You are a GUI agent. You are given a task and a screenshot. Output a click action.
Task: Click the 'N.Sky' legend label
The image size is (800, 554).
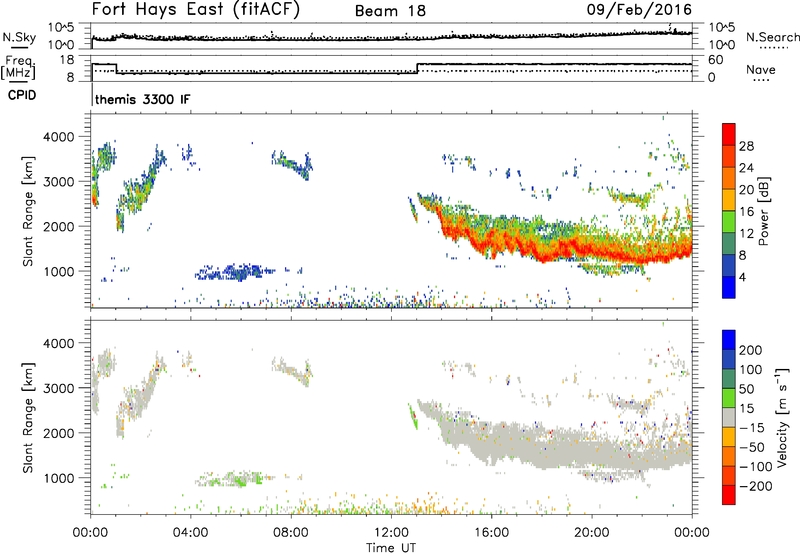click(x=19, y=37)
